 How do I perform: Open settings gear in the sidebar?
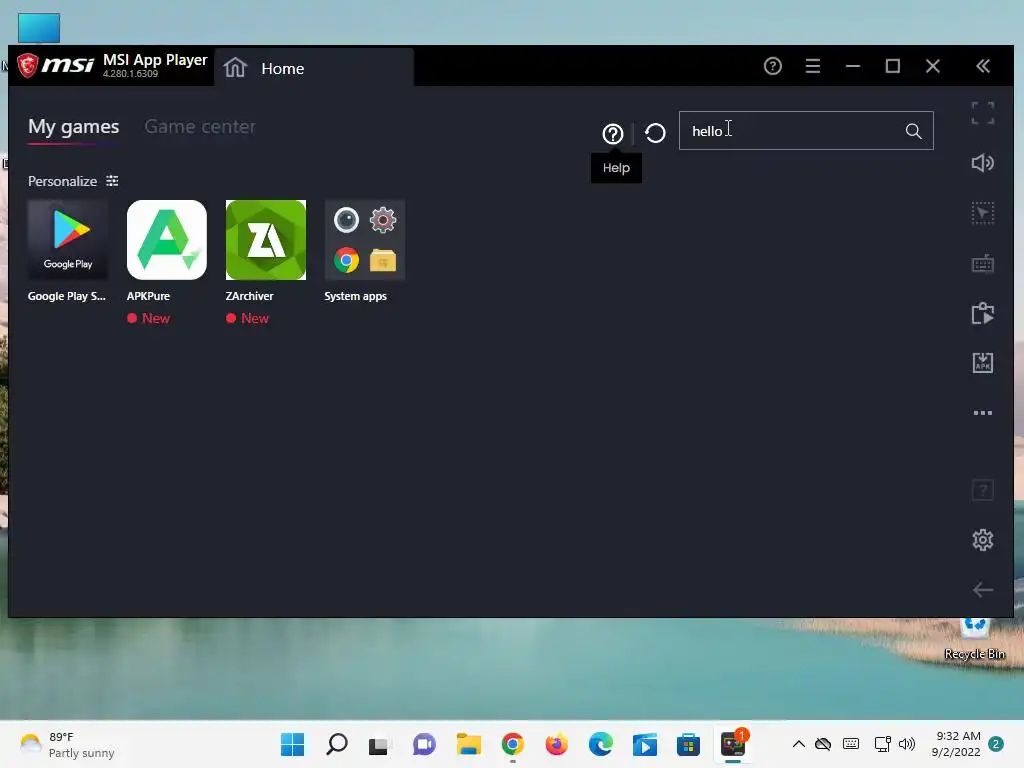[x=983, y=539]
